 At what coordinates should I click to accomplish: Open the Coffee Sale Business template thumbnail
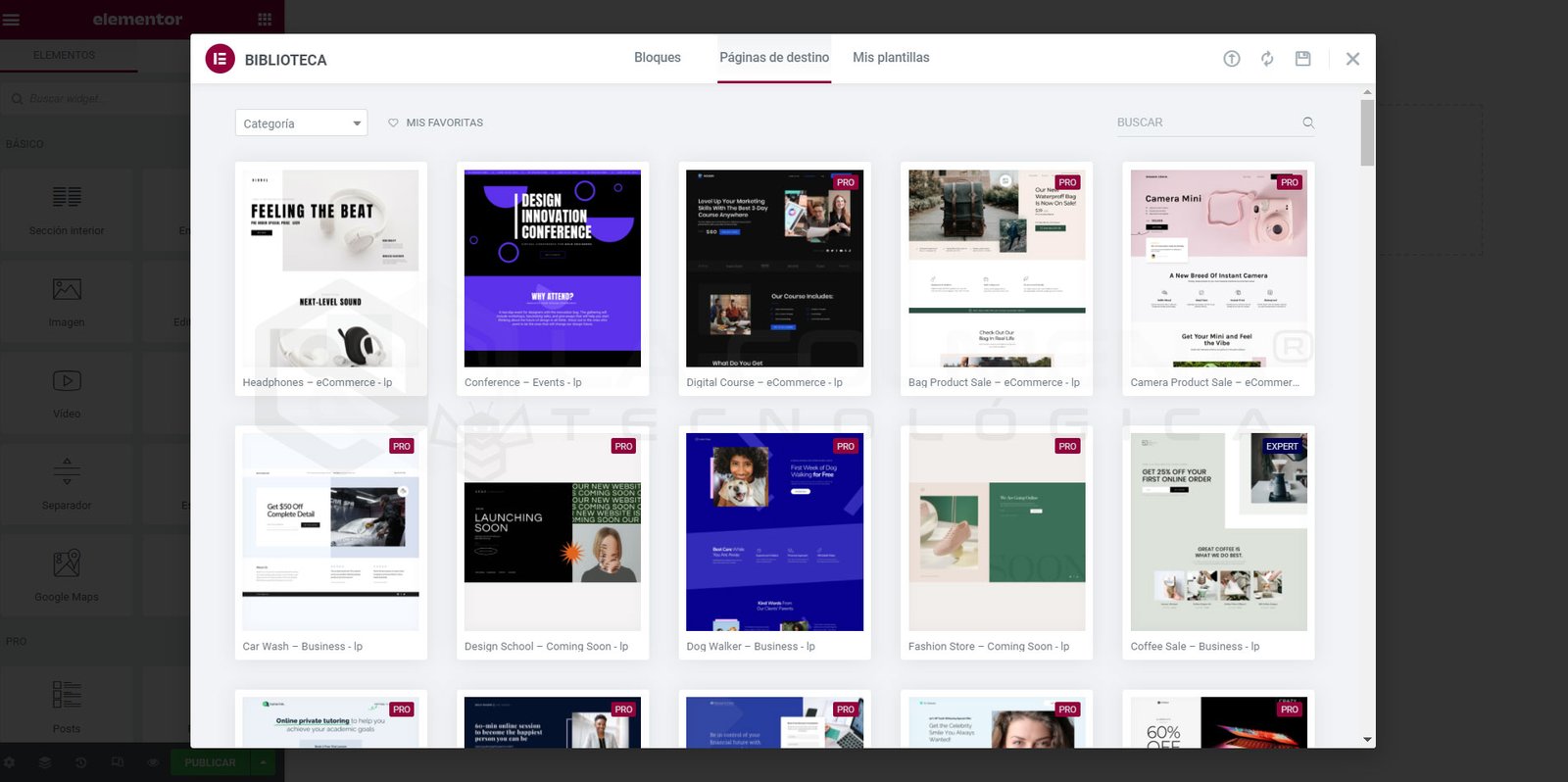(1218, 532)
